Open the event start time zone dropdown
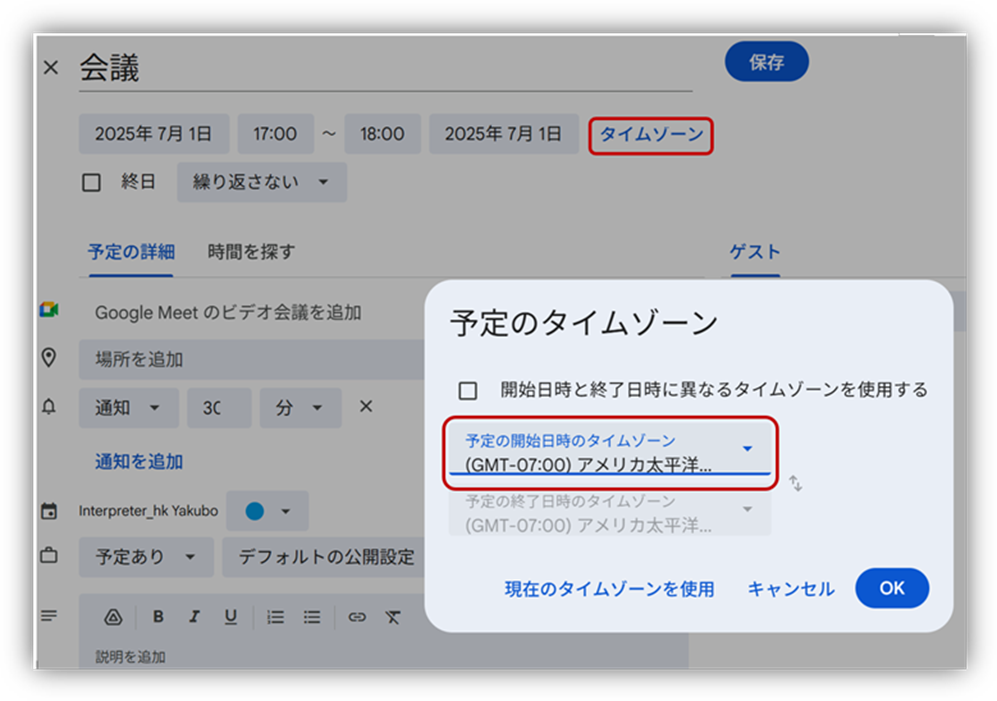The image size is (997, 701). click(x=609, y=454)
